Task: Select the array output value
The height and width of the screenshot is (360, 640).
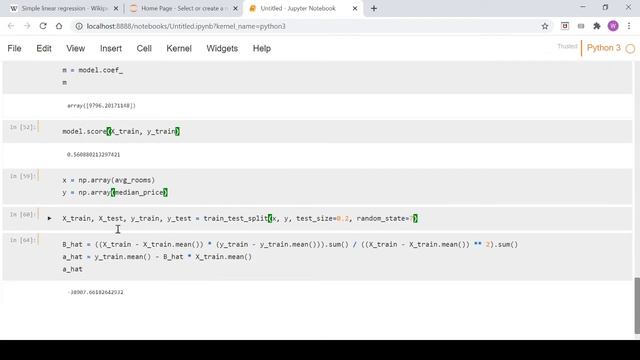Action: (x=101, y=106)
